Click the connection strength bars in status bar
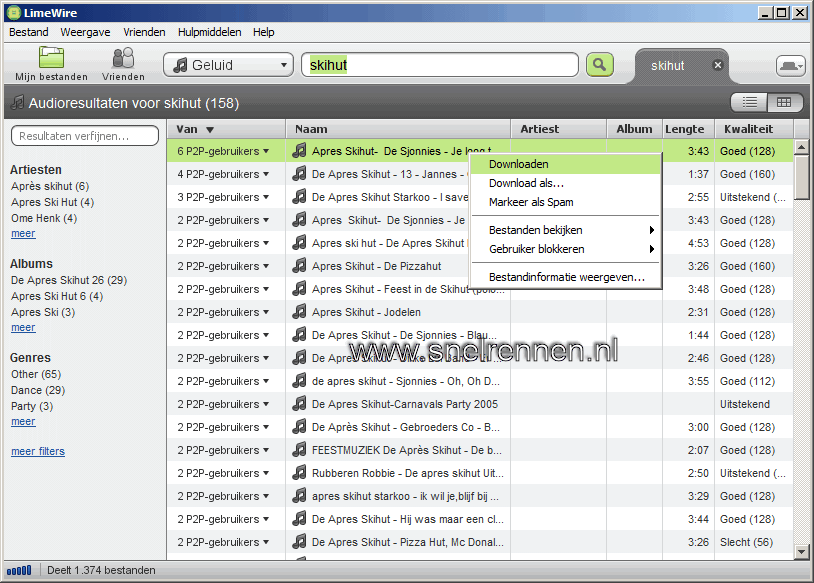Screen dimensions: 814x583 pyautogui.click(x=19, y=571)
